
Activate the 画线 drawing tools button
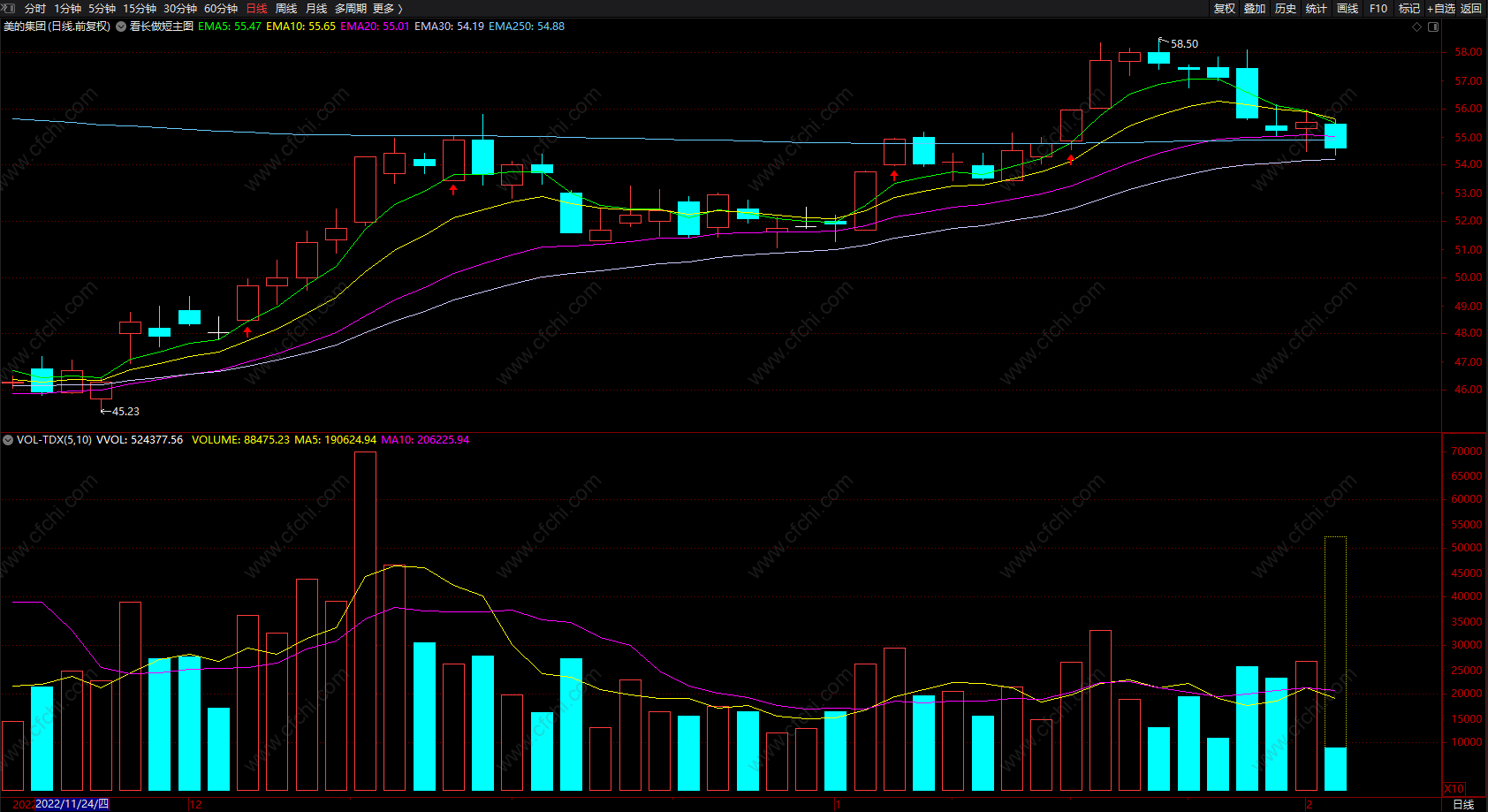point(1348,9)
